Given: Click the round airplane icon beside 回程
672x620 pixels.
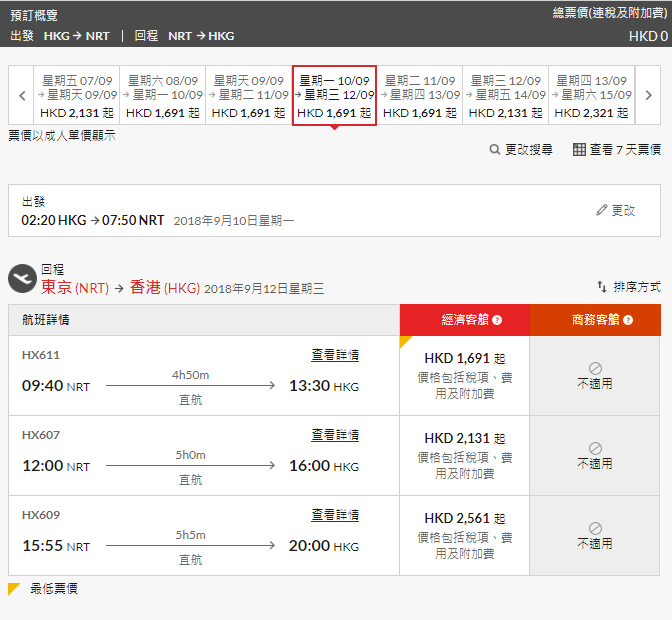Looking at the screenshot, I should [22, 279].
